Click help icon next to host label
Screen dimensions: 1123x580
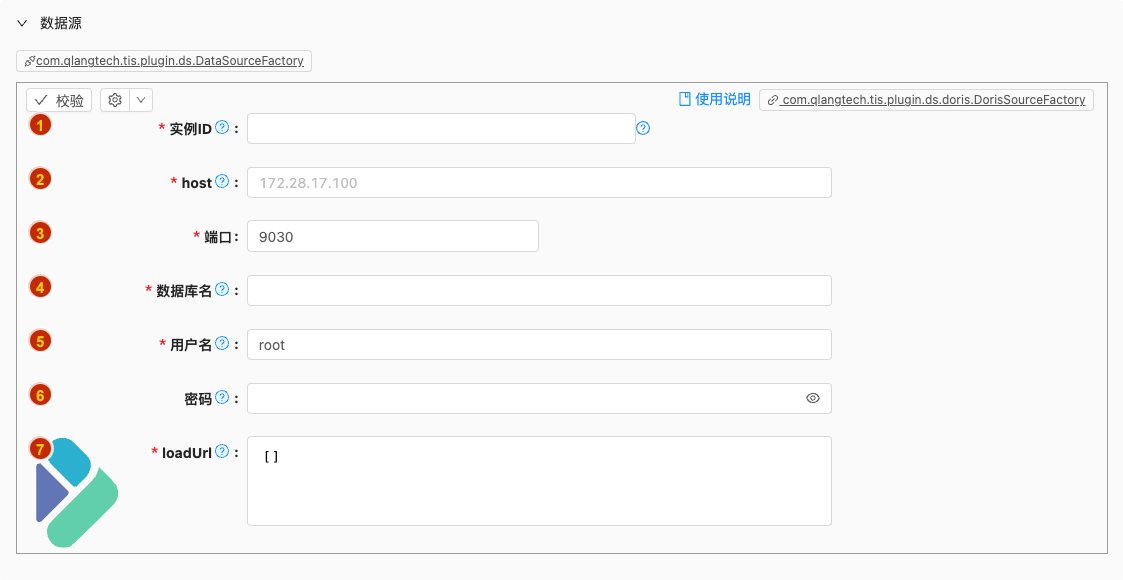[x=222, y=182]
